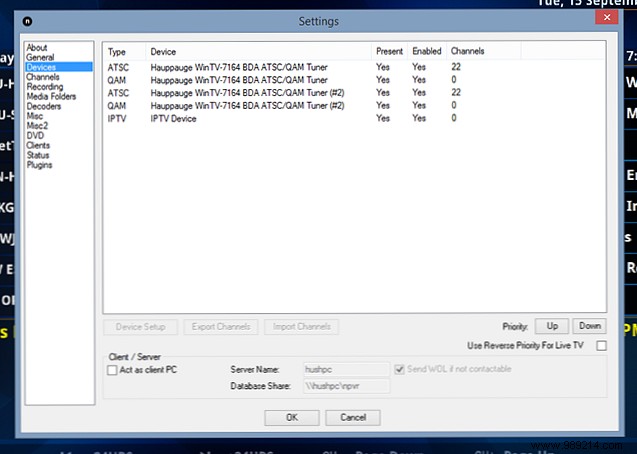The width and height of the screenshot is (637, 454).
Task: Select Decoders in the sidebar list
Action: (45, 107)
